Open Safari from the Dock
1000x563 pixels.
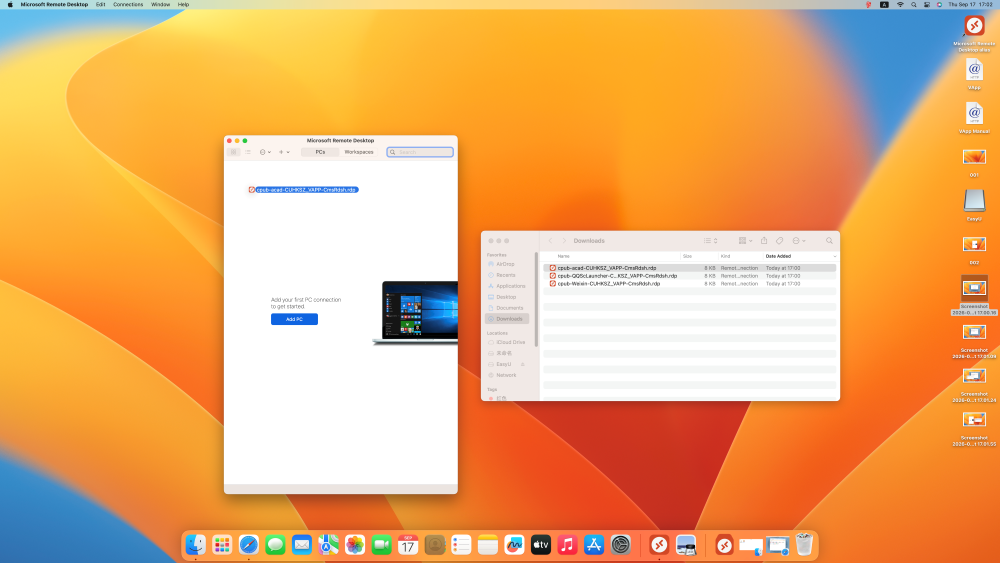tap(249, 545)
